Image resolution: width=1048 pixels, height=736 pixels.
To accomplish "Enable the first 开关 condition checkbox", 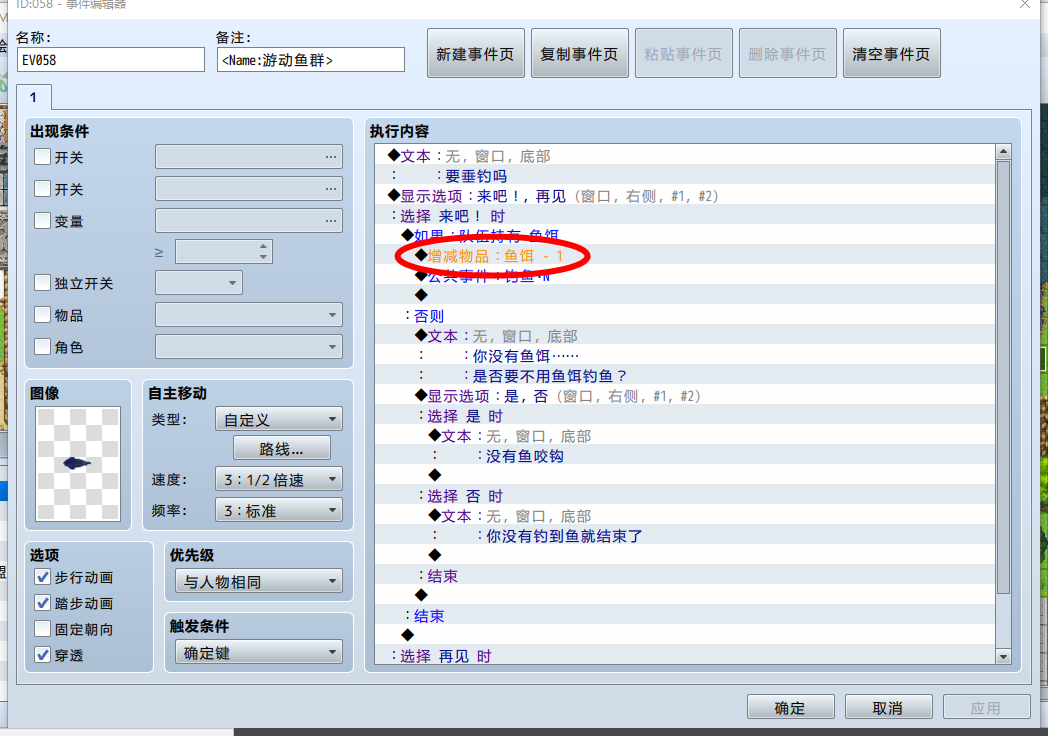I will (42, 157).
